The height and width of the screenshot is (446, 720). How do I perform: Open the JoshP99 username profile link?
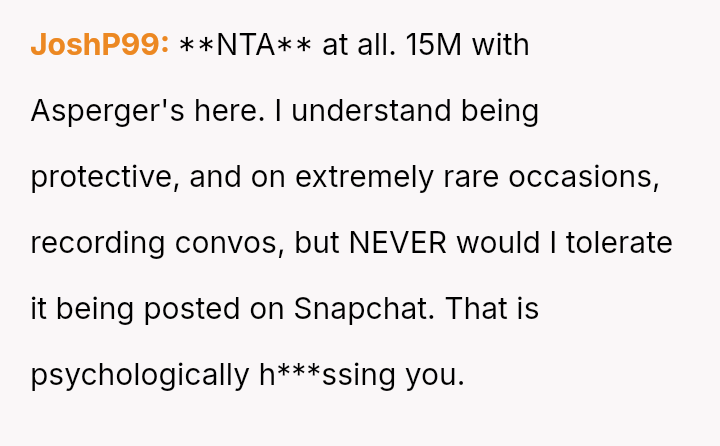tap(100, 46)
